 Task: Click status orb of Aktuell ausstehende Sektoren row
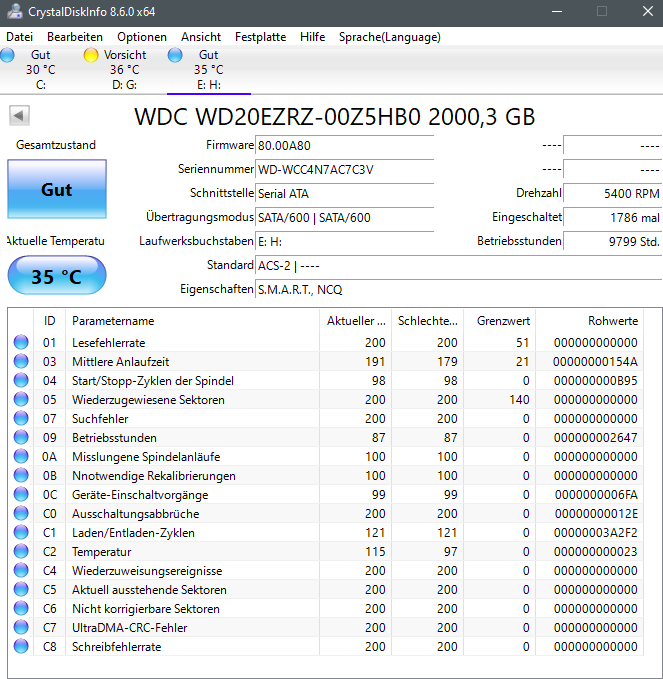coord(21,589)
